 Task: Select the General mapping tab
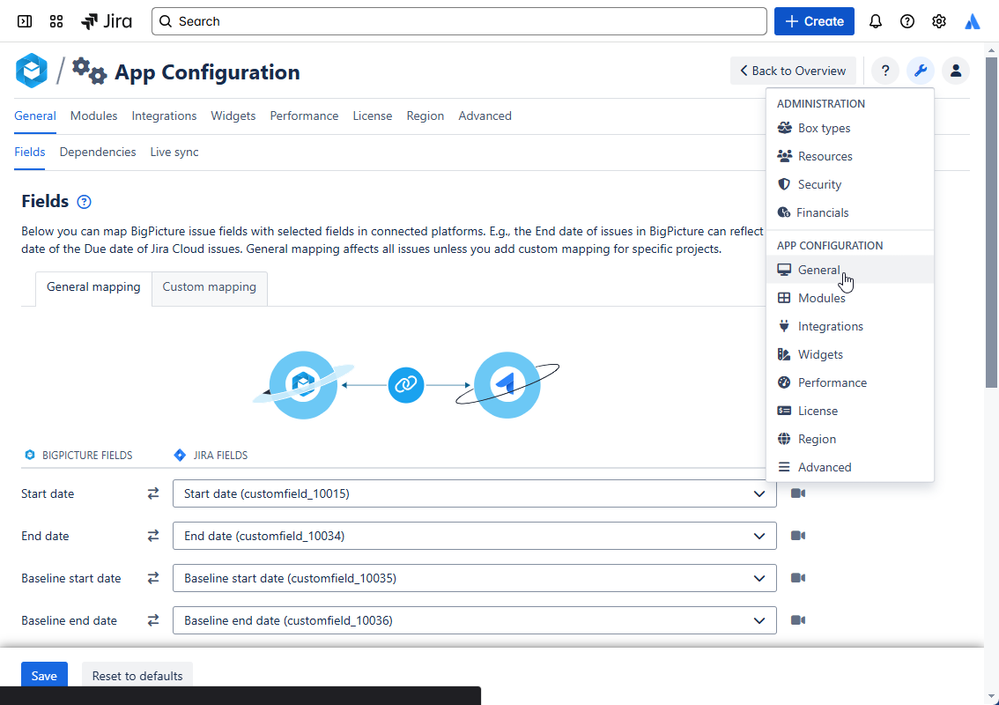(x=94, y=287)
